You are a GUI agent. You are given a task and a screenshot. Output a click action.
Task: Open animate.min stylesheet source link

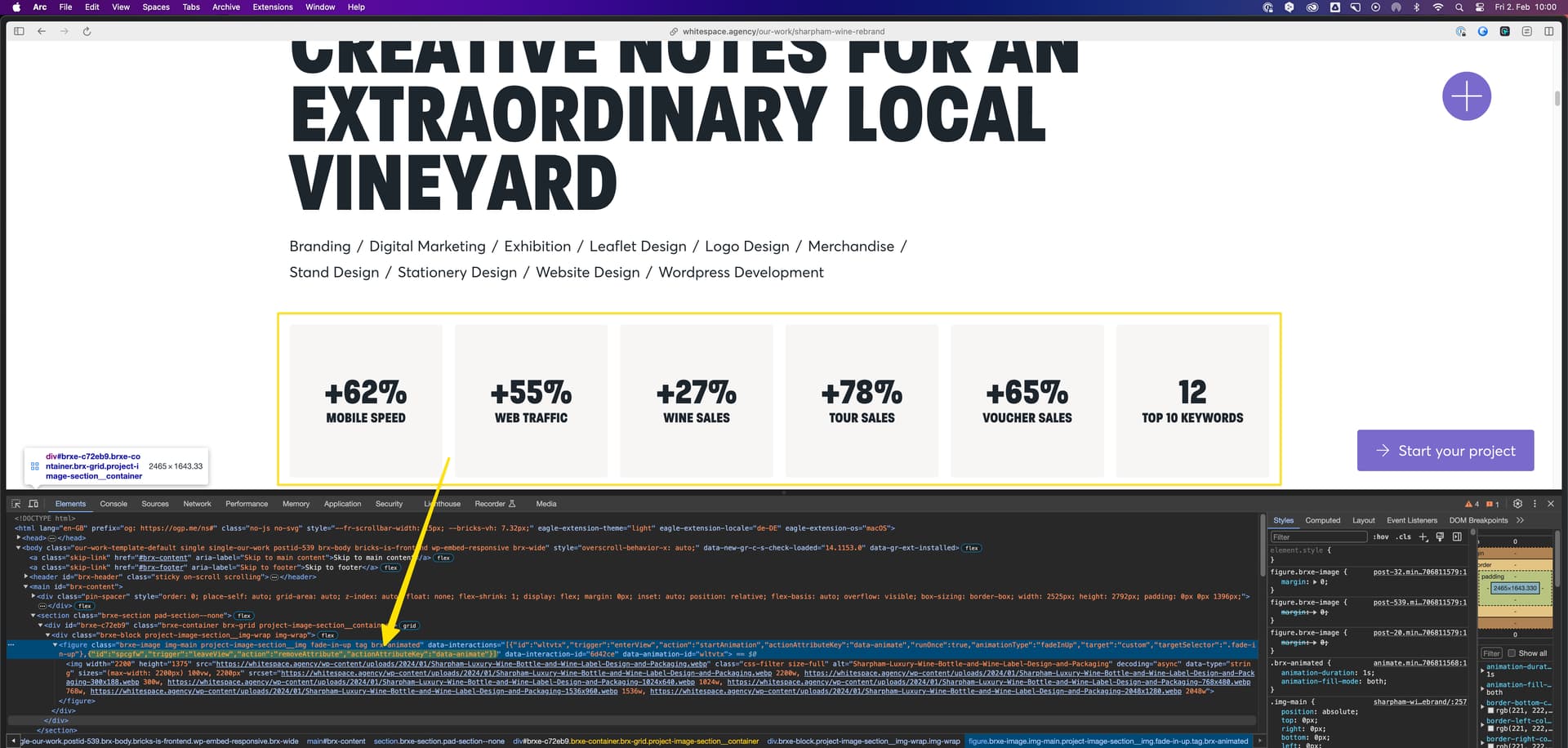pos(1419,663)
